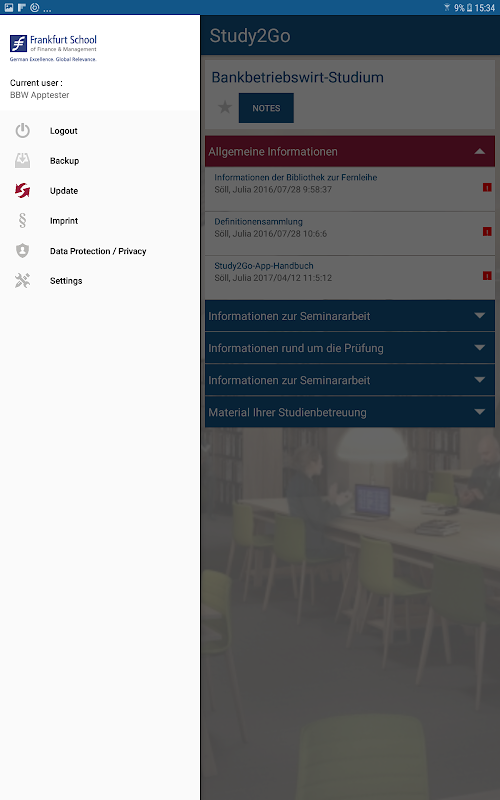Open the Settings menu entry
The width and height of the screenshot is (500, 800).
(x=100, y=281)
